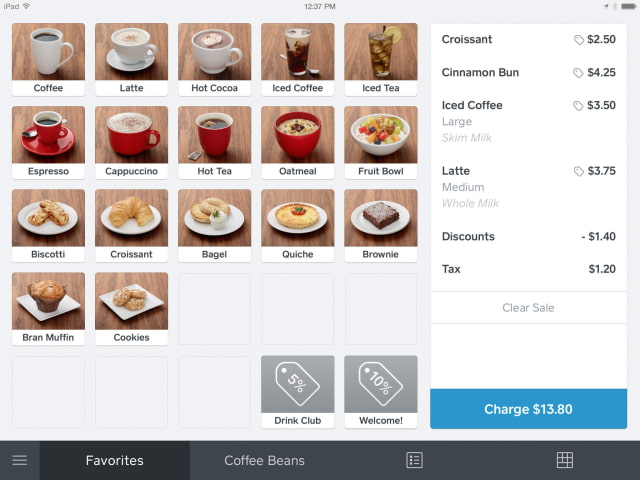Add an Espresso to the order
This screenshot has height=480, width=640.
tap(48, 142)
